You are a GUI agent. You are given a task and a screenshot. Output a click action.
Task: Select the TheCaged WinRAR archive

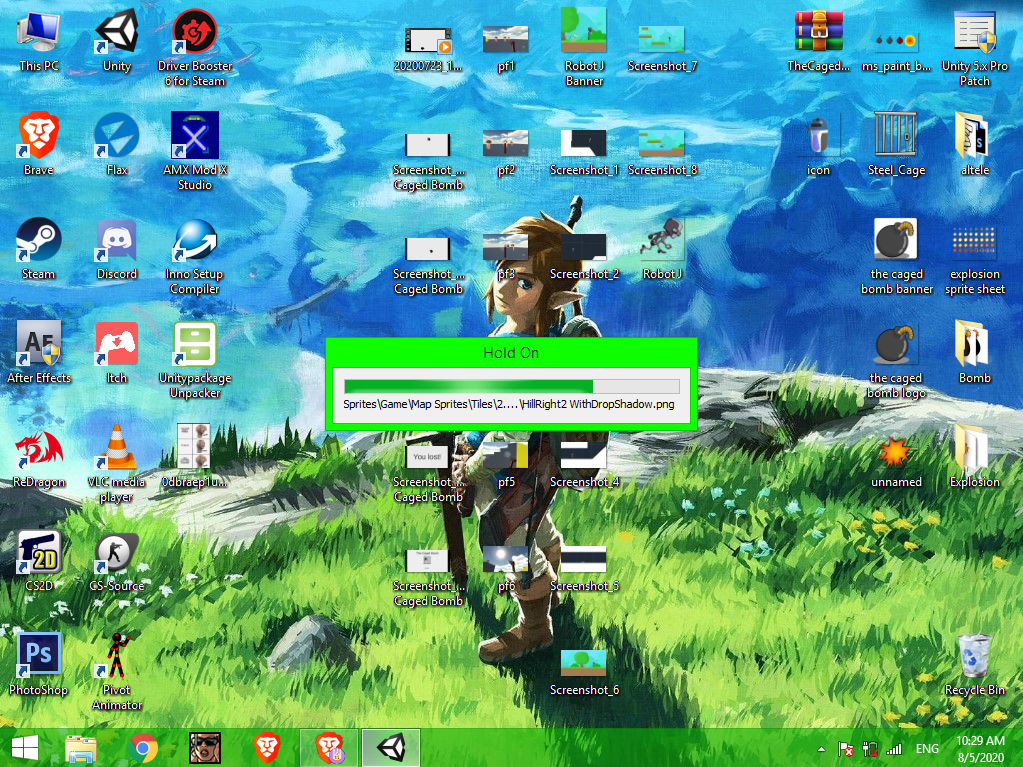click(x=818, y=40)
